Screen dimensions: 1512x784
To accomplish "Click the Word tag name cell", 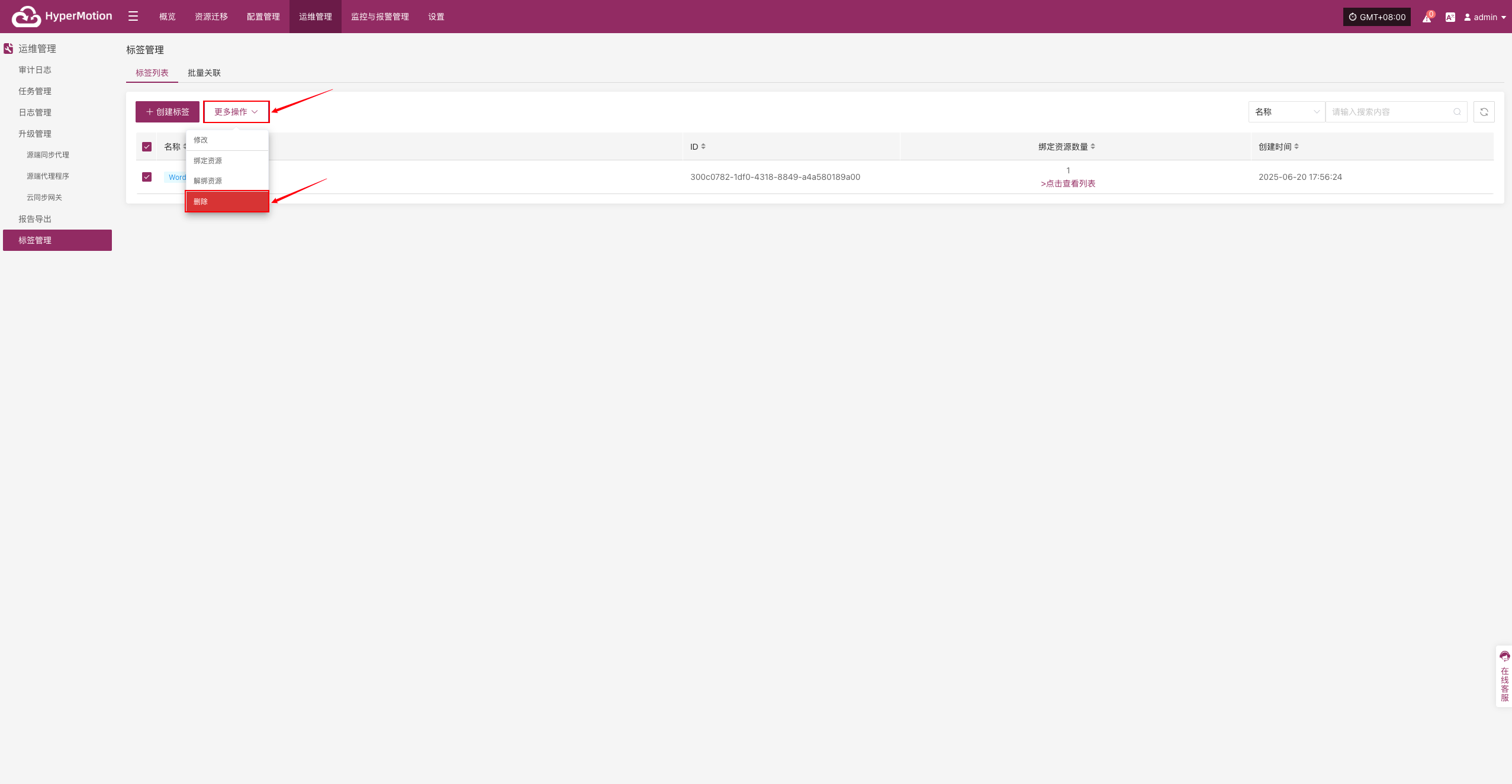I will [x=176, y=177].
